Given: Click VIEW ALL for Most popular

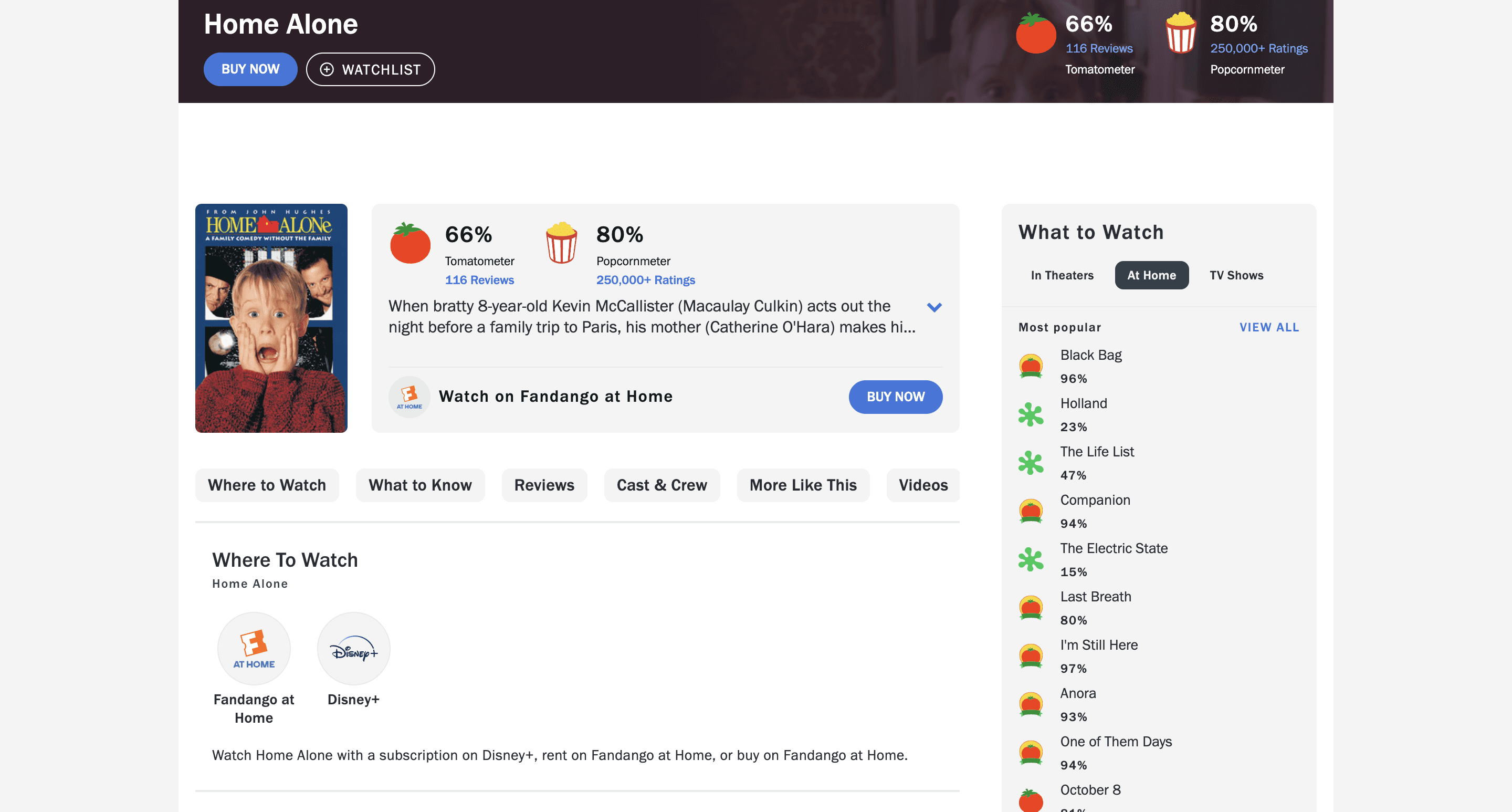Looking at the screenshot, I should click(1269, 327).
